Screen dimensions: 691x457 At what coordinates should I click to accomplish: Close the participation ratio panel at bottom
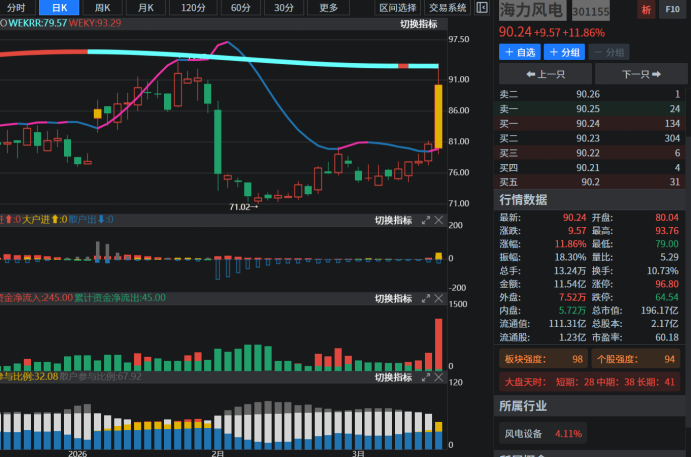click(x=440, y=377)
